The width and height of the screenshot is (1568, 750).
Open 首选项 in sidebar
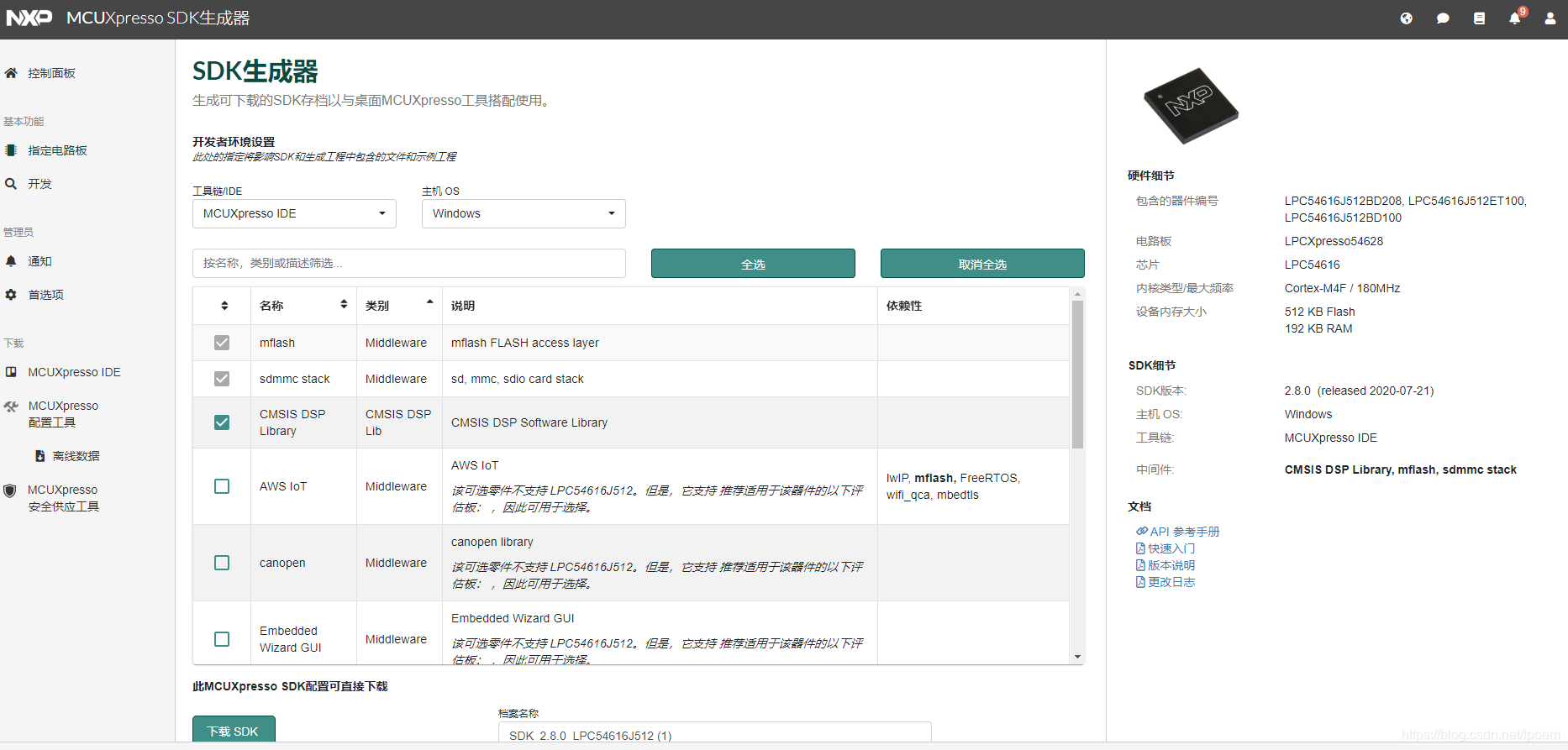pyautogui.click(x=45, y=295)
